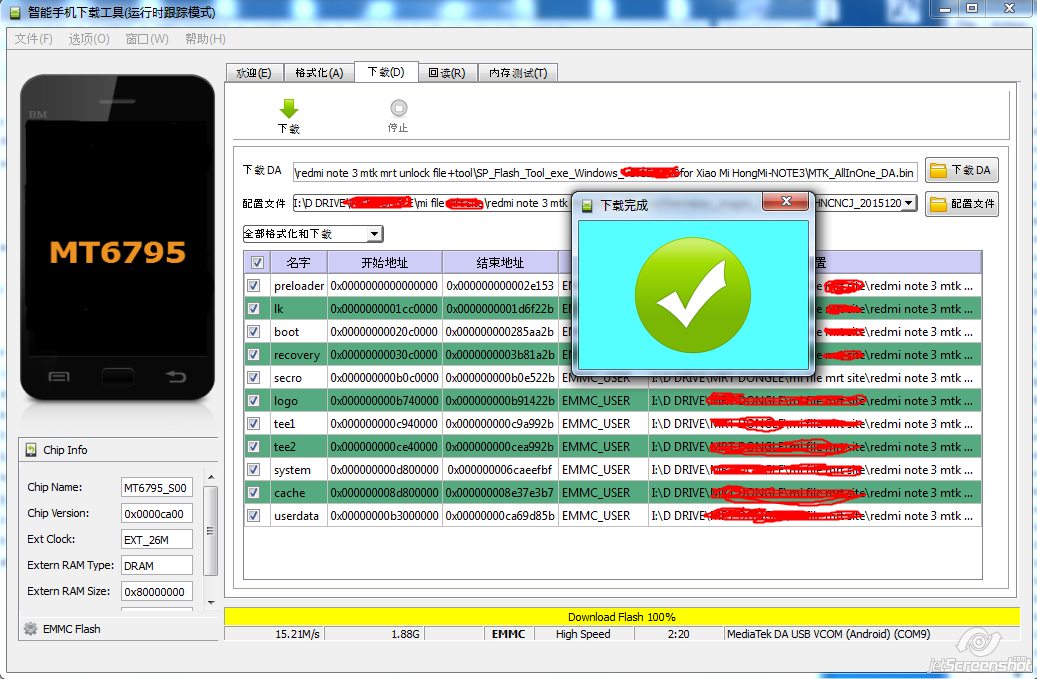1037x679 pixels.
Task: Click the application icon in the title bar
Action: point(14,12)
